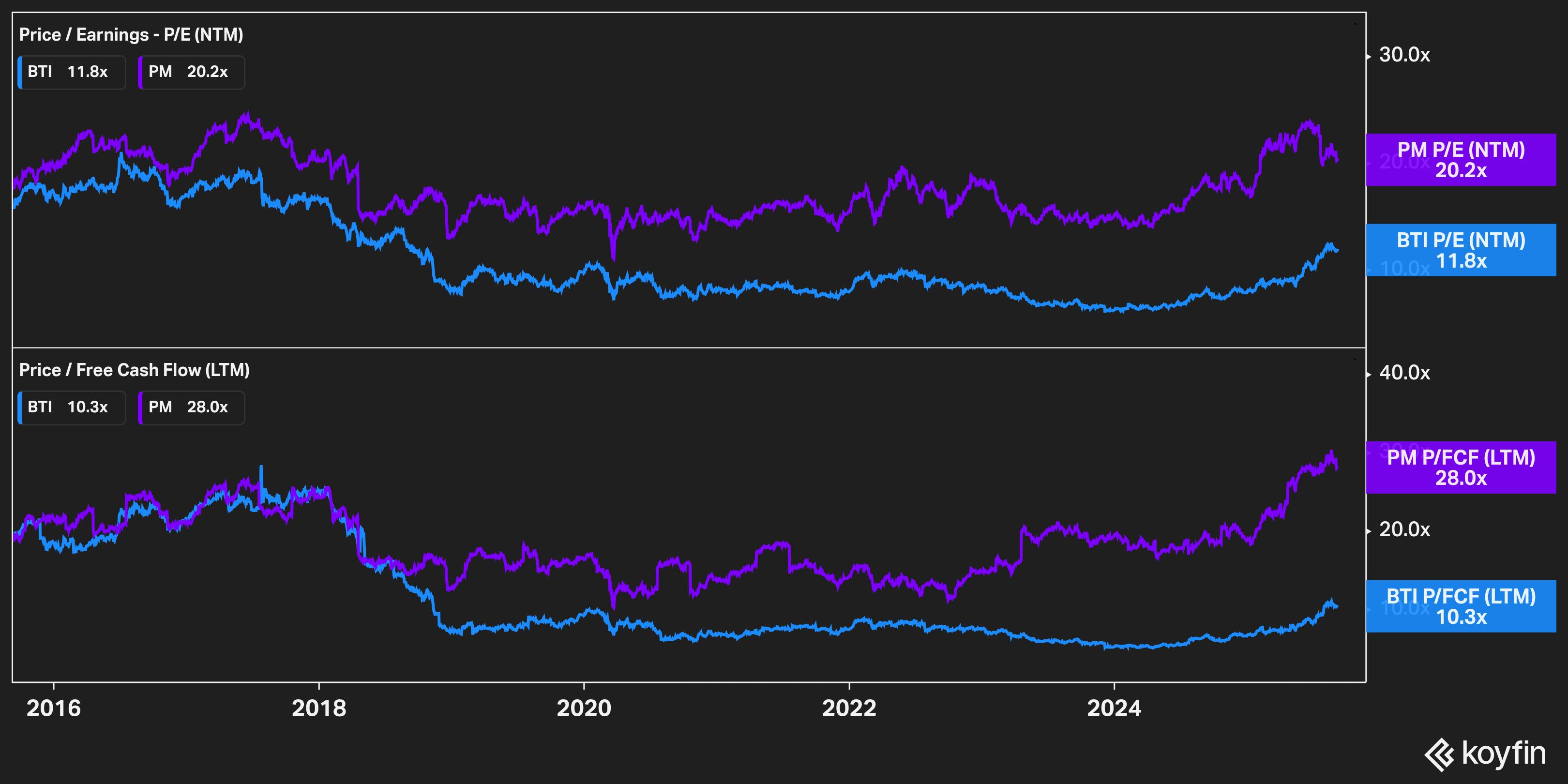Select the 2024 label on time axis
Screen dimensions: 1568x784
[x=1114, y=708]
